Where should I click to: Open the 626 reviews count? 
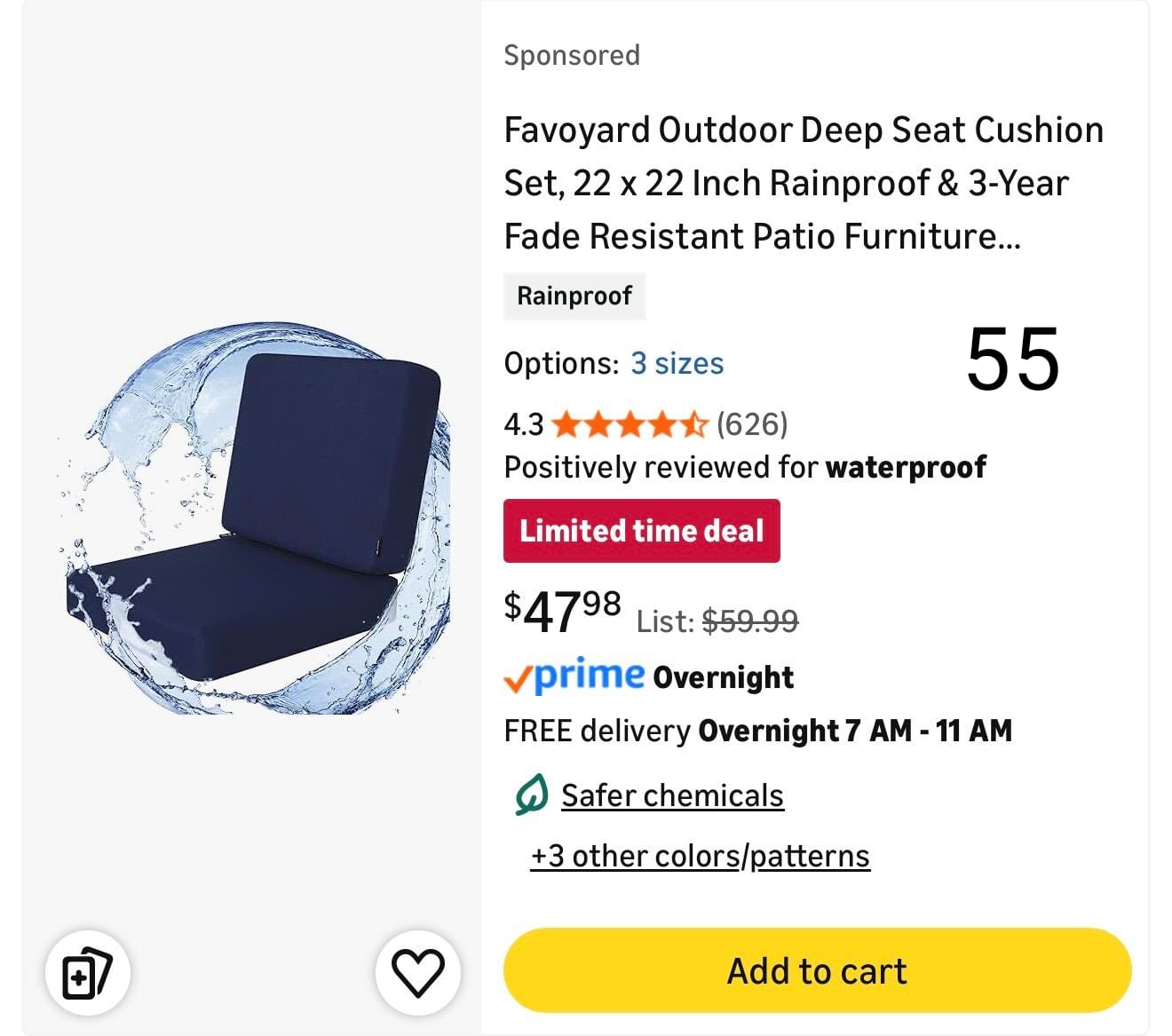click(752, 424)
